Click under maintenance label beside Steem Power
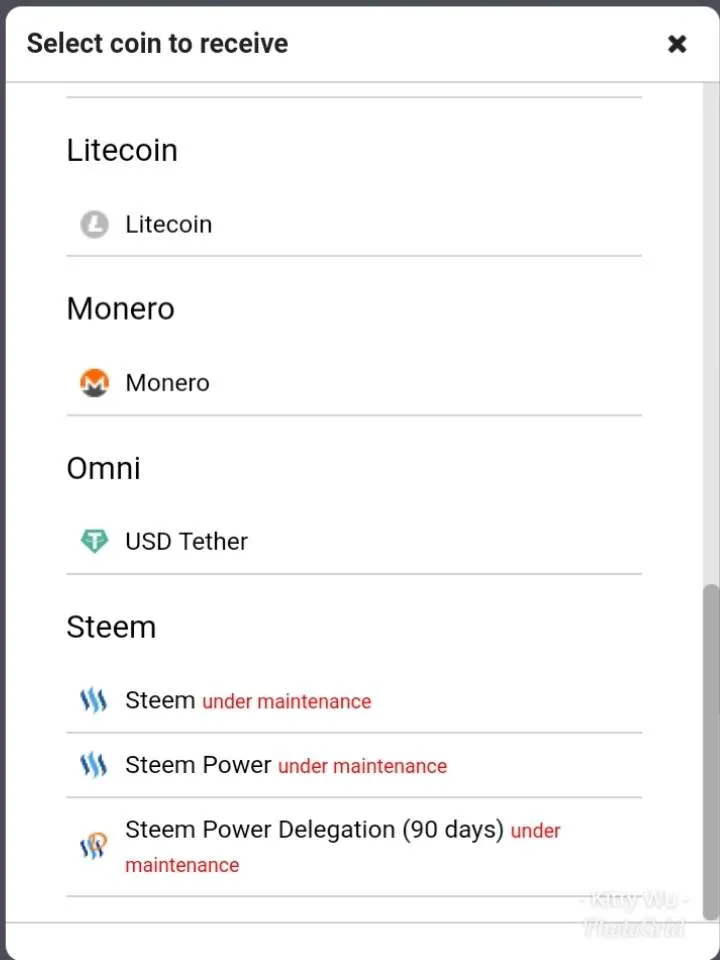 pyautogui.click(x=362, y=767)
